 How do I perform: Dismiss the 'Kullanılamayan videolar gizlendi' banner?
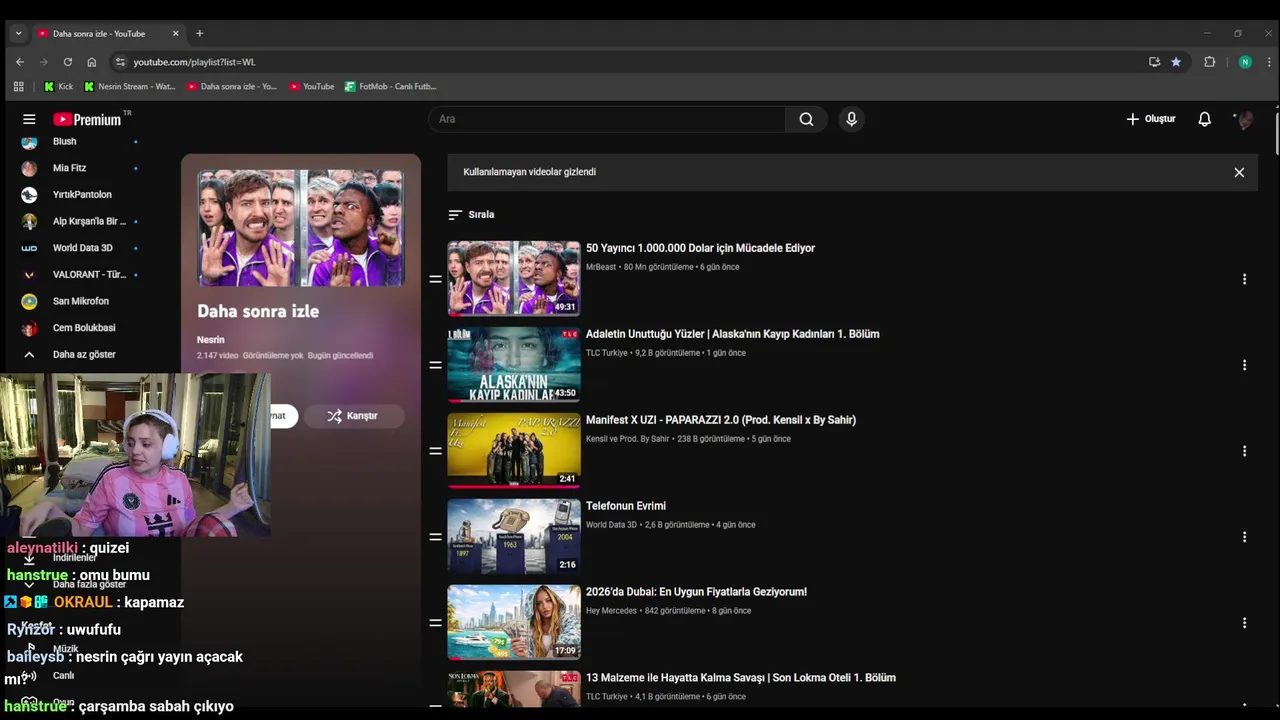coord(1239,172)
